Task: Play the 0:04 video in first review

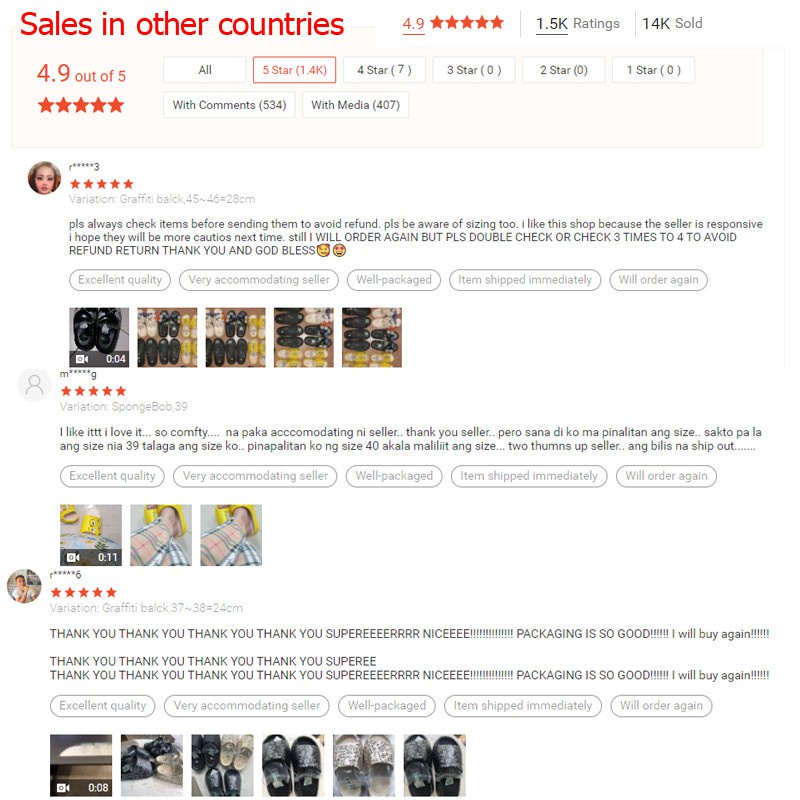Action: tap(99, 337)
